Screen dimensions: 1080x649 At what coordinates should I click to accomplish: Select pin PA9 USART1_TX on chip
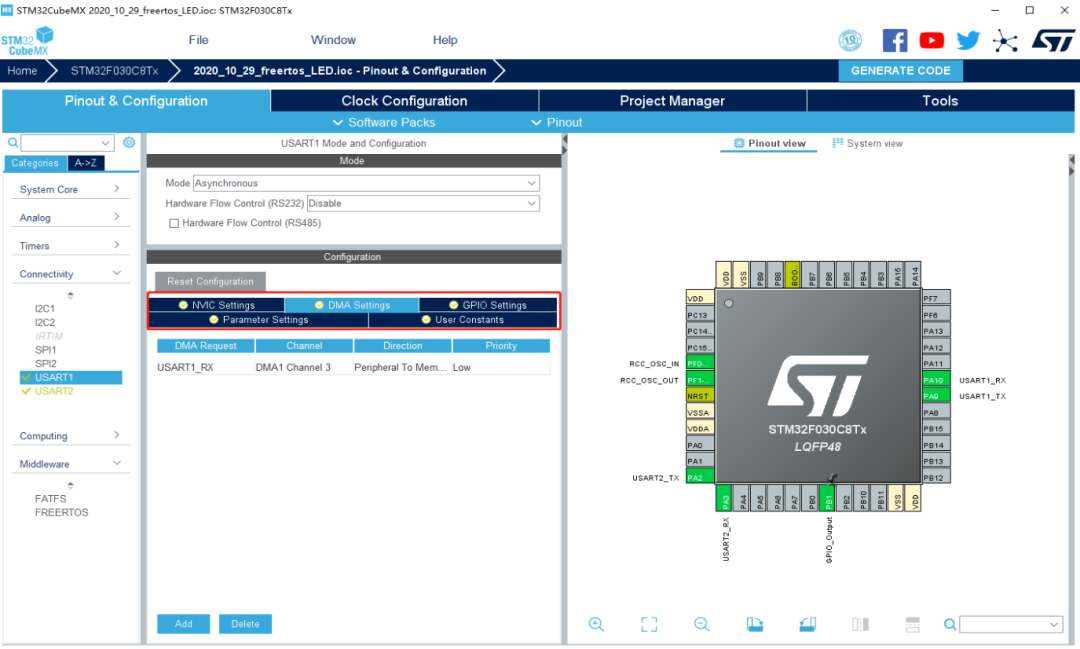click(936, 396)
